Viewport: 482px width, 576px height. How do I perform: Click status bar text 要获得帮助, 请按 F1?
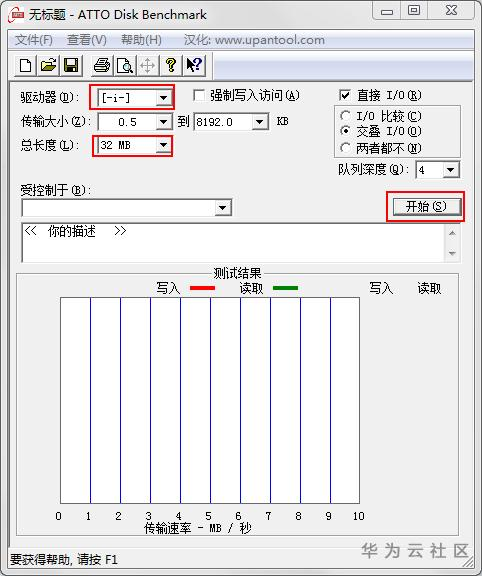(64, 560)
